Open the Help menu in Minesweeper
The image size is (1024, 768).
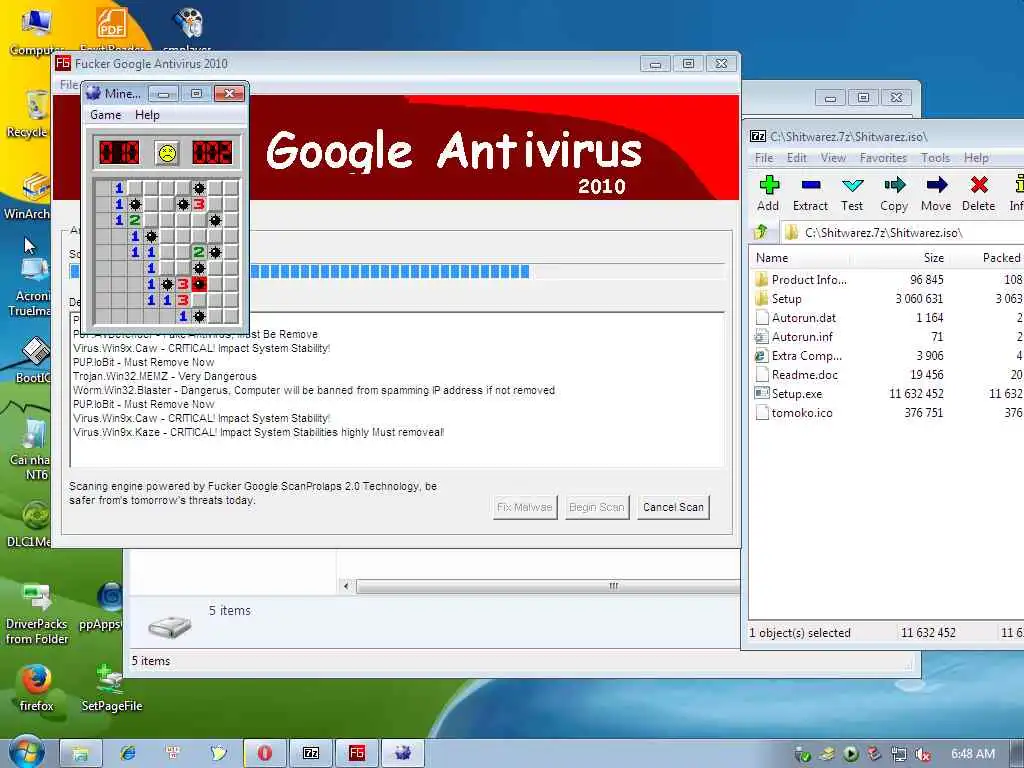tap(147, 115)
